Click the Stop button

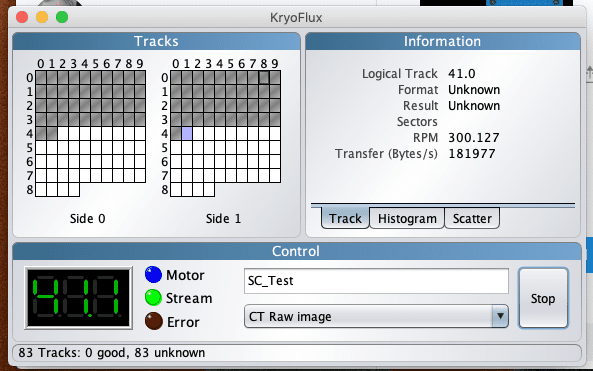tap(543, 298)
